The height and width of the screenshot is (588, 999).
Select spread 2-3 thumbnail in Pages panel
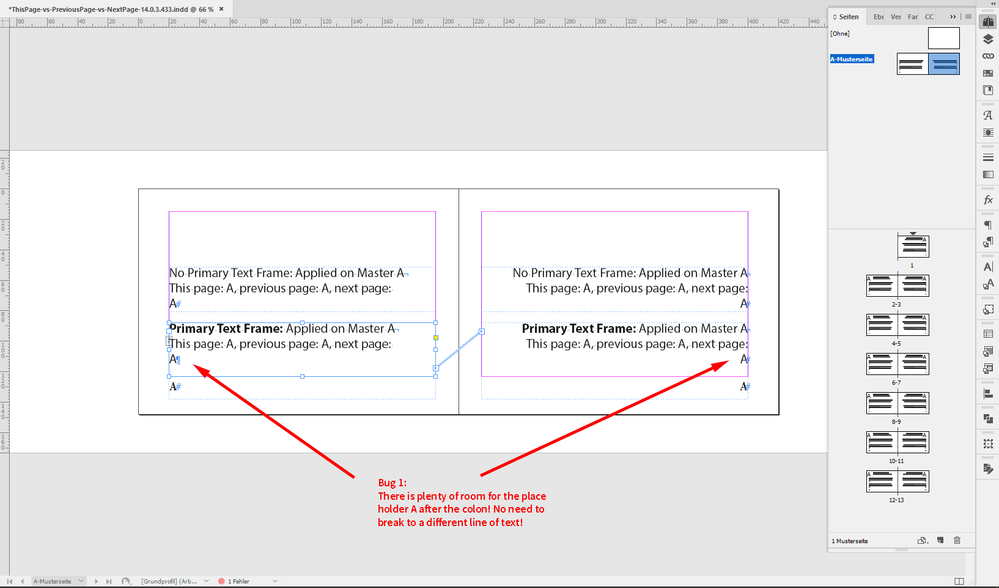click(x=898, y=285)
